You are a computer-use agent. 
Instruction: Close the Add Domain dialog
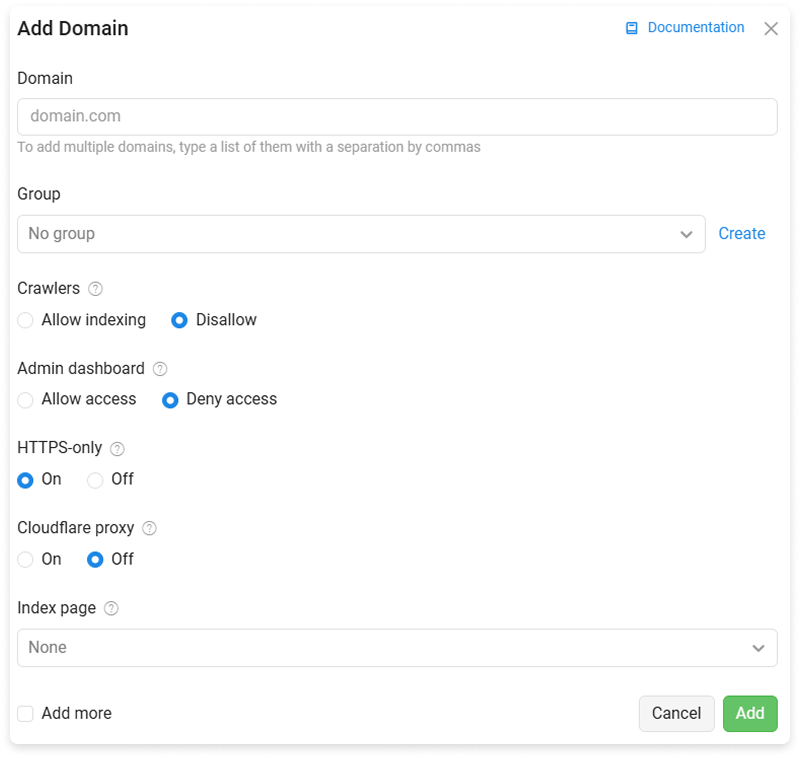click(x=771, y=29)
